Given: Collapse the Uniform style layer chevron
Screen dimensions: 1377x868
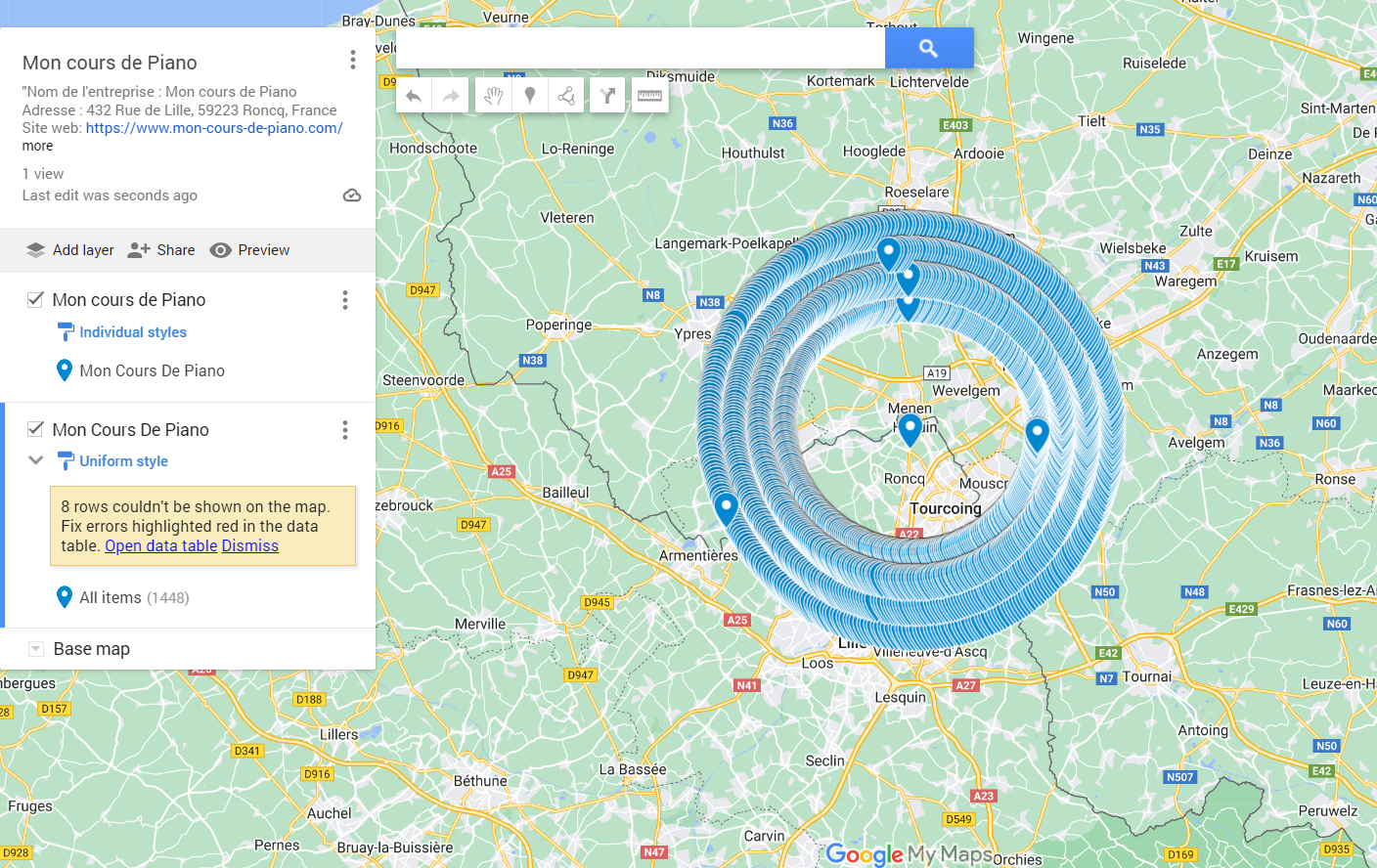Looking at the screenshot, I should pyautogui.click(x=36, y=460).
